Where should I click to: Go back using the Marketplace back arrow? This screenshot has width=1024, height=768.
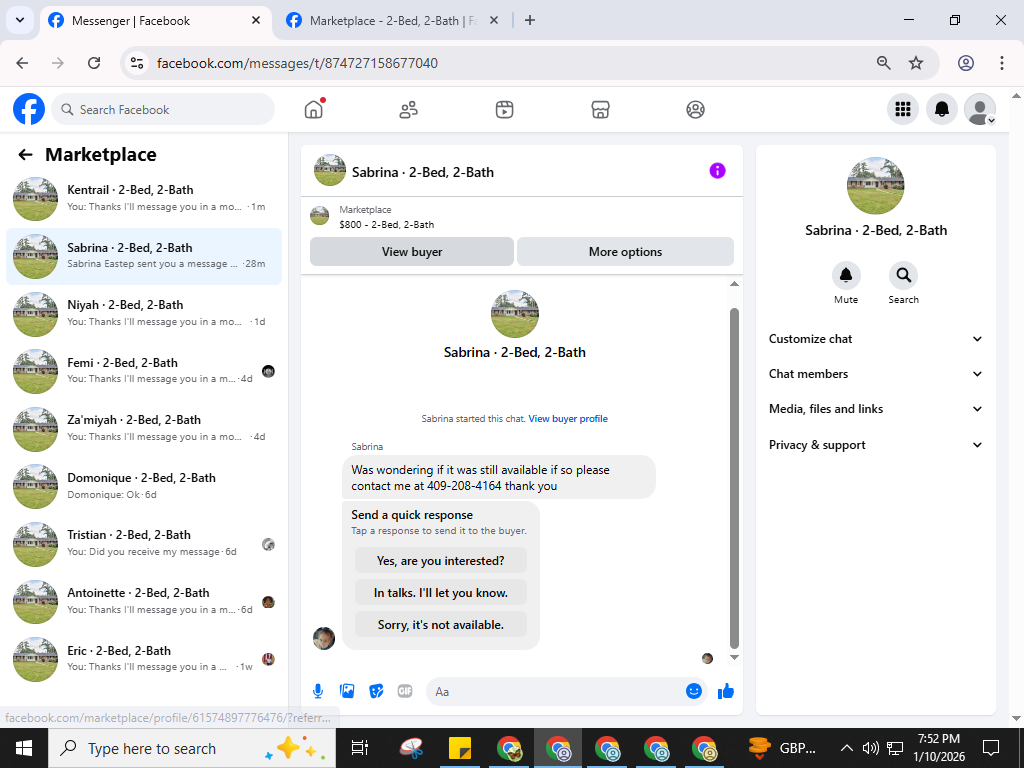point(25,155)
